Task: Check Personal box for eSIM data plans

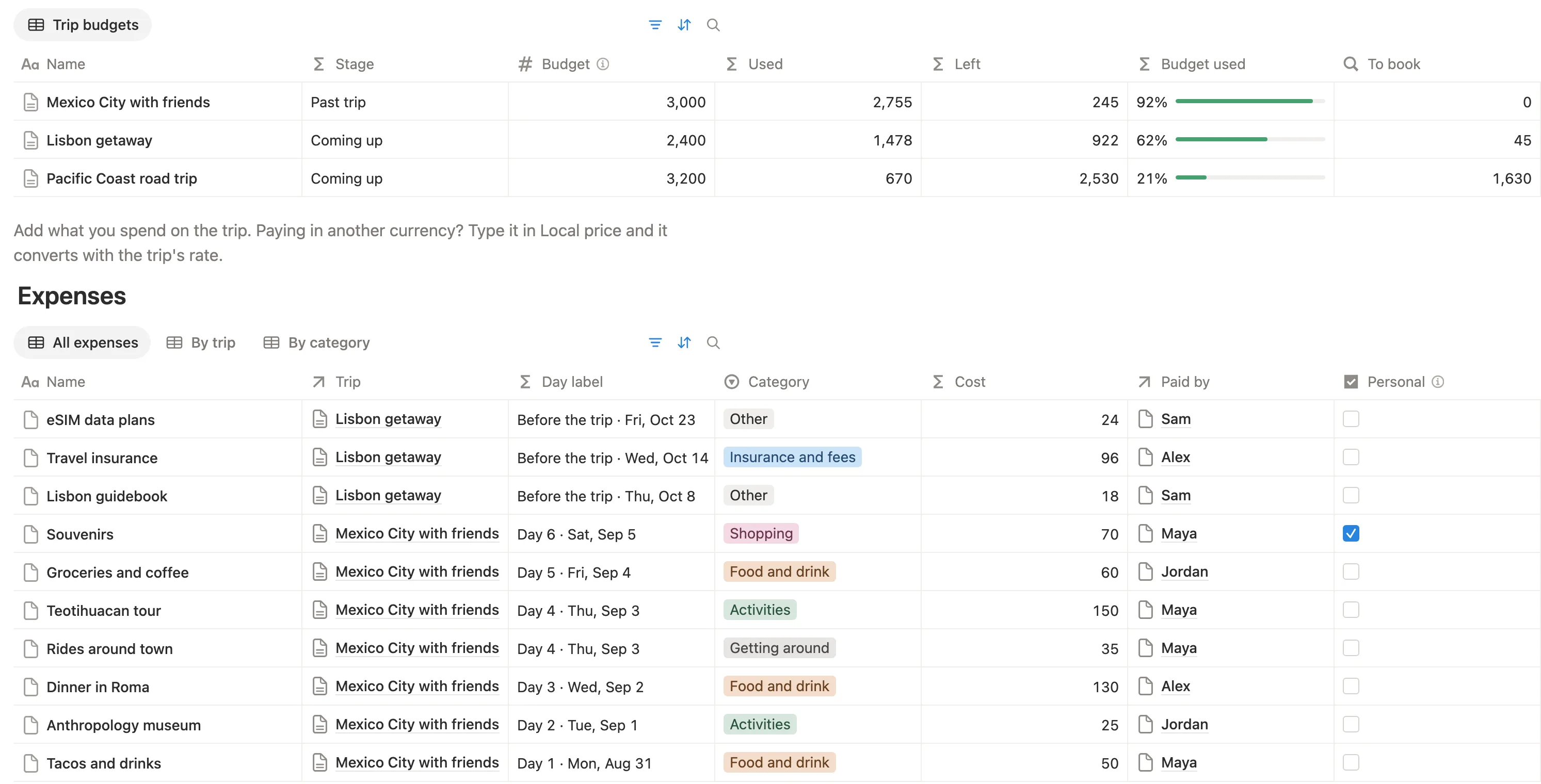Action: tap(1351, 419)
